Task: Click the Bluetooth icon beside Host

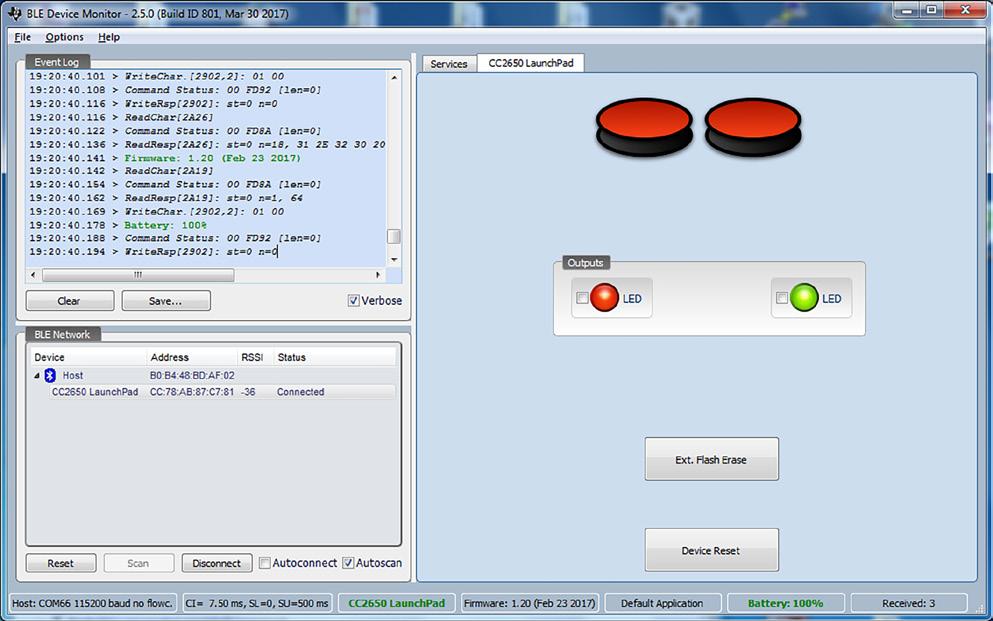Action: 50,375
